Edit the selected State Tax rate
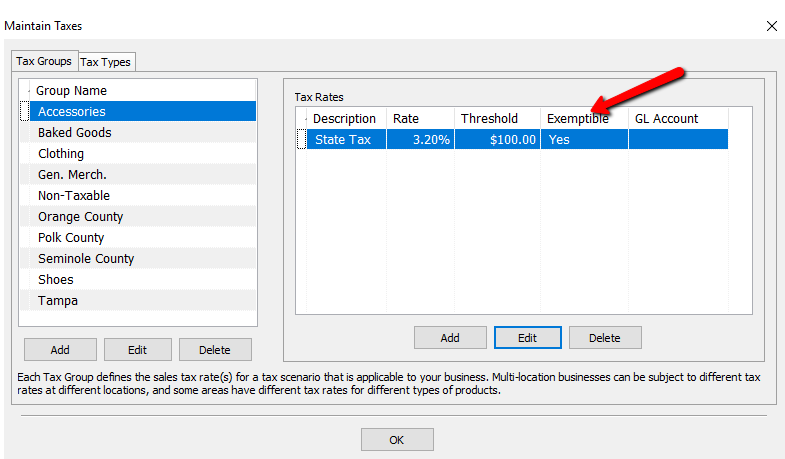Viewport: 785px width, 459px height. [528, 337]
